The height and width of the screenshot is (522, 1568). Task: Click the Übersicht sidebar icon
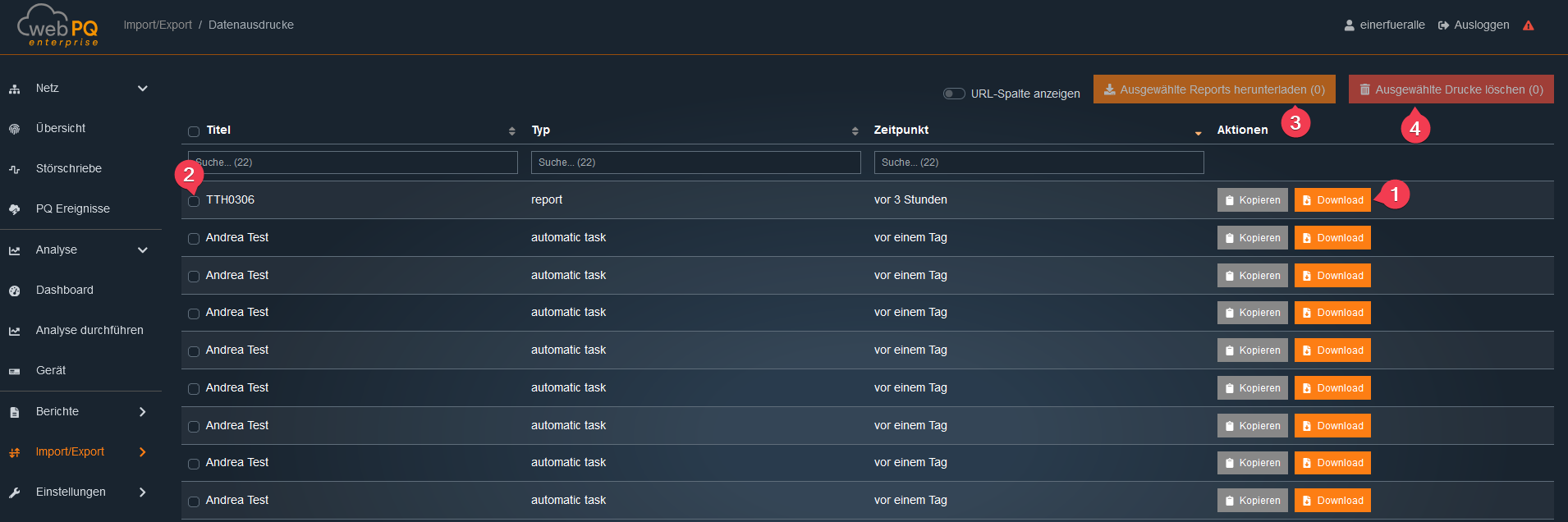15,129
